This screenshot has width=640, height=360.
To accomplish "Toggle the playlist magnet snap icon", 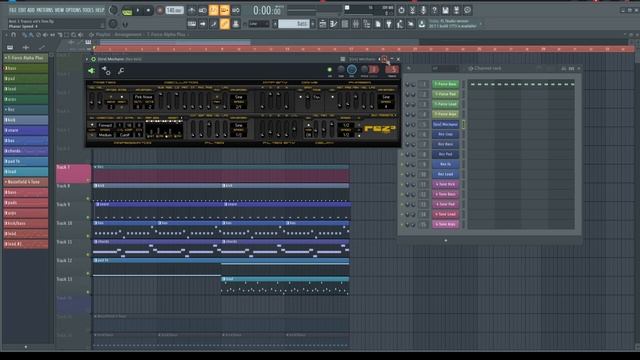I will (x=14, y=35).
